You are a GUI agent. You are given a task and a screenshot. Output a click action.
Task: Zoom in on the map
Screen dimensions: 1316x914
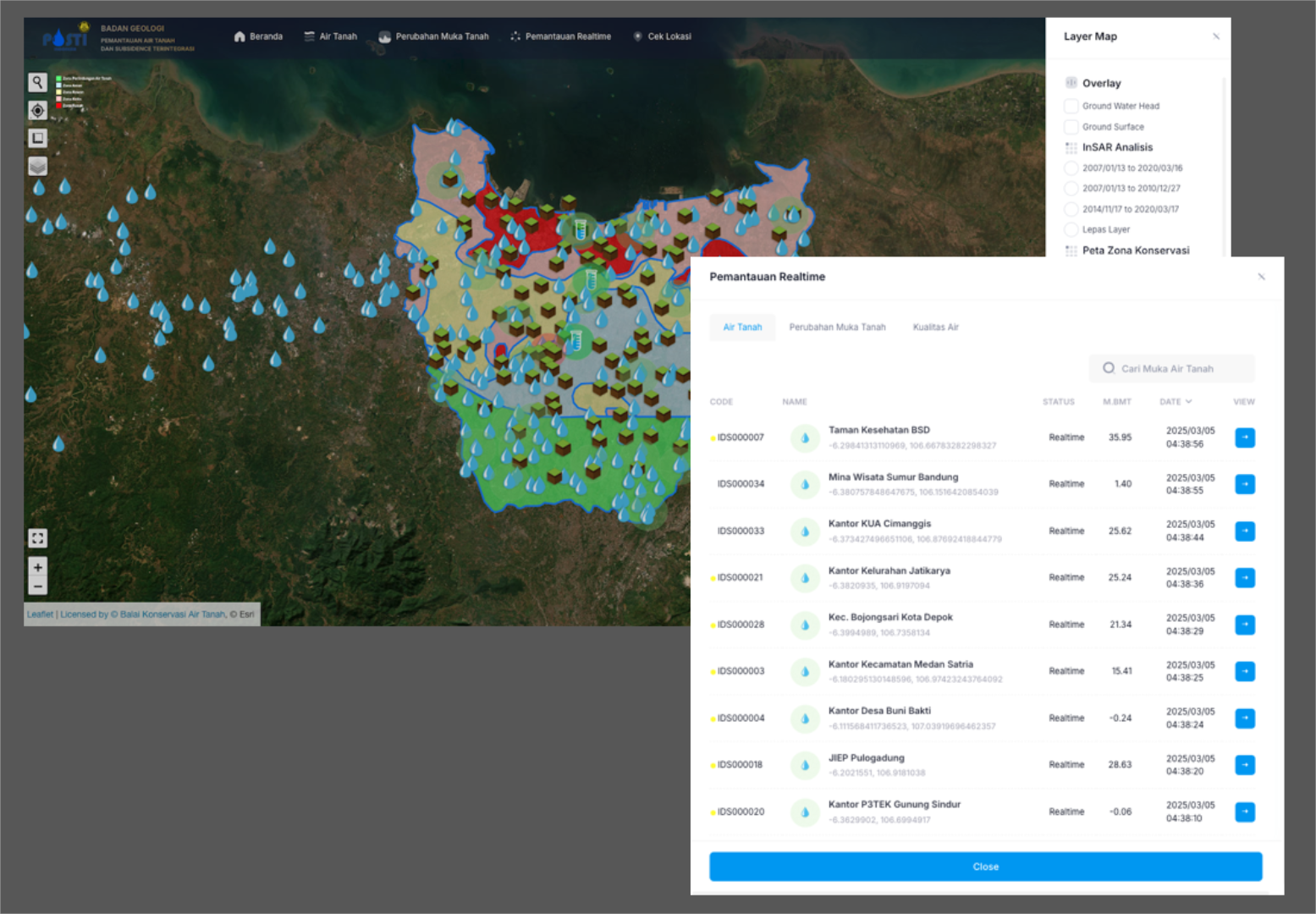37,567
